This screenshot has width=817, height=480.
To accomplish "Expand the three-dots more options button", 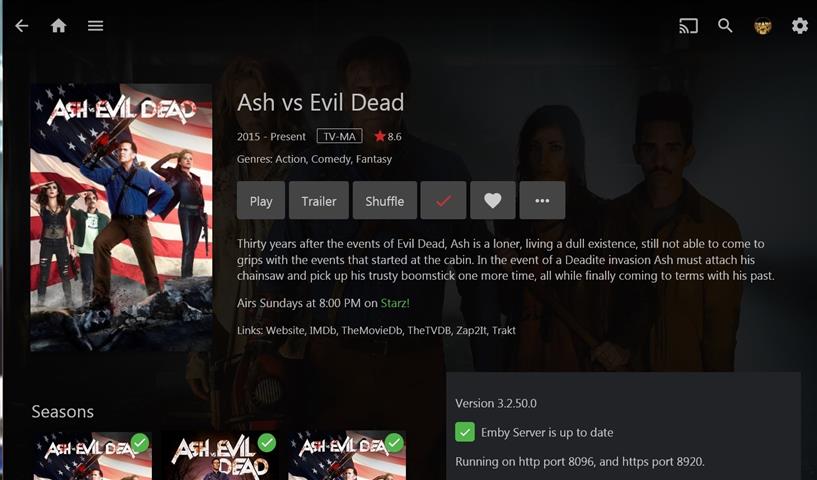I will pyautogui.click(x=542, y=201).
